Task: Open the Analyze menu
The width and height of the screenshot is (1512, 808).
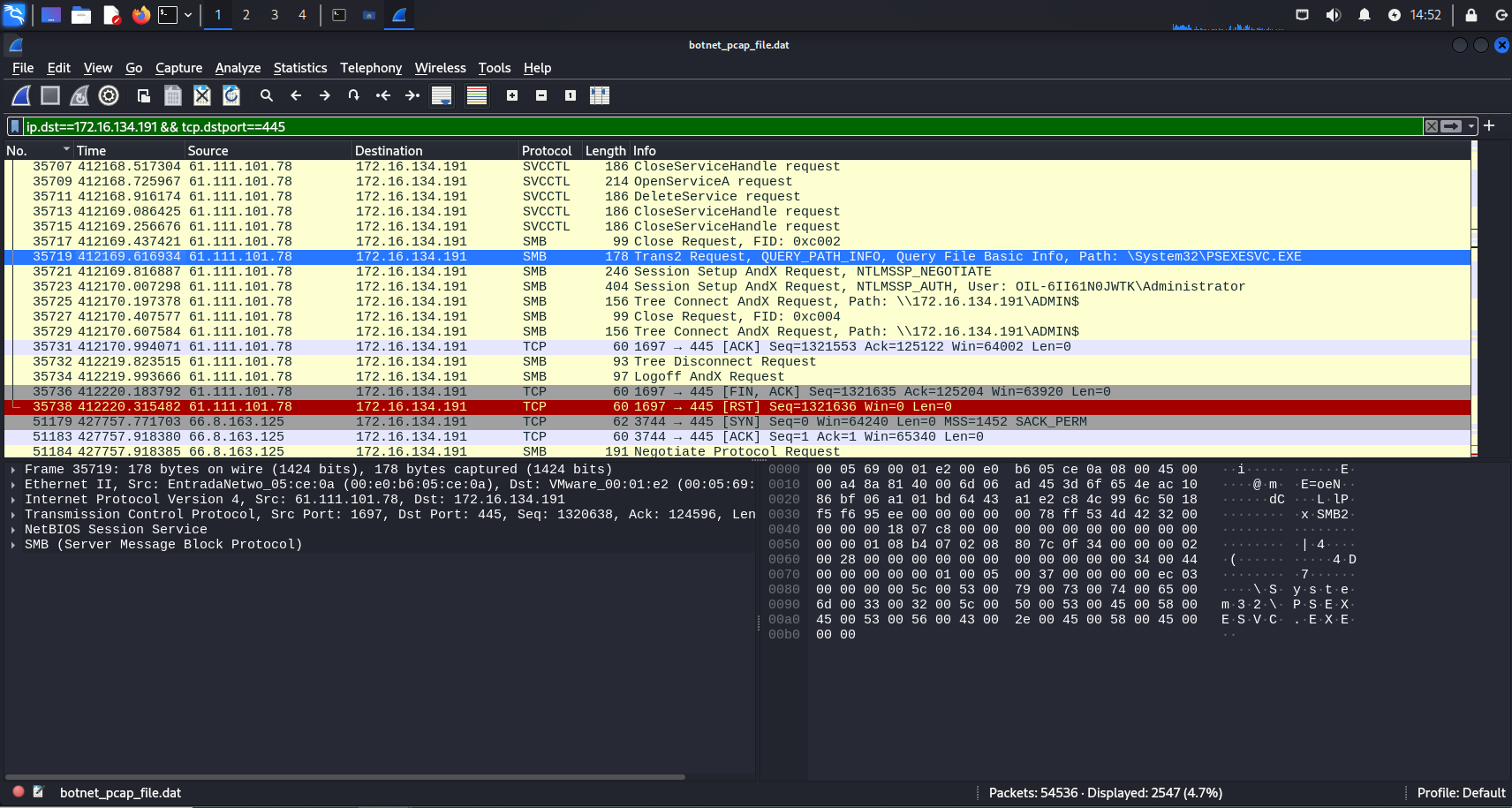Action: [238, 68]
